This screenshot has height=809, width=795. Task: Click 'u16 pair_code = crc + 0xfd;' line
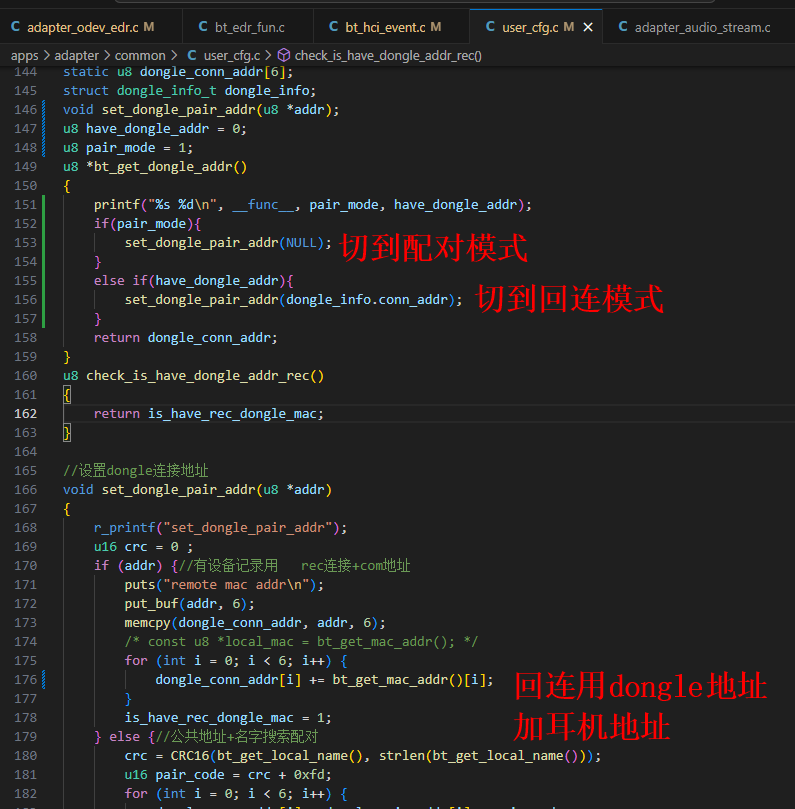228,775
